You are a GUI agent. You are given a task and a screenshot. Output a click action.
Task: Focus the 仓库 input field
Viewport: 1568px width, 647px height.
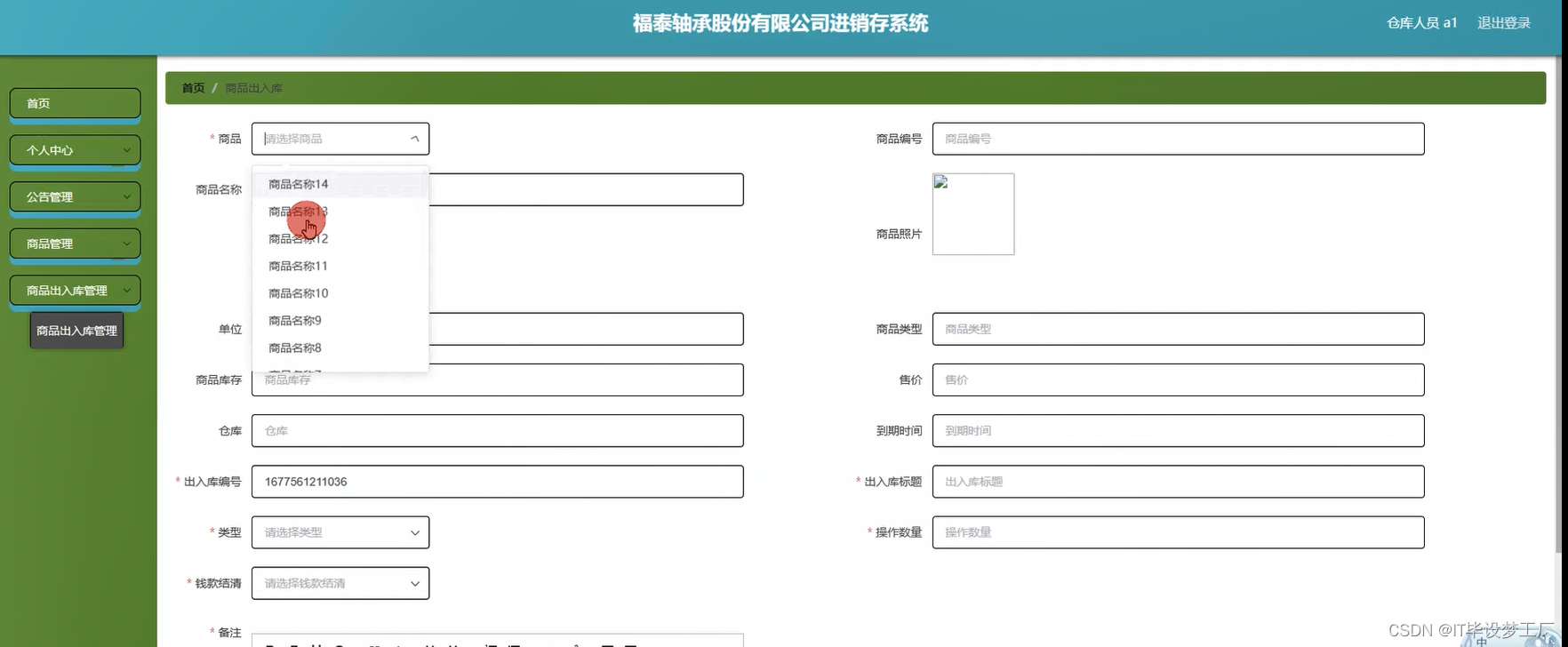tap(498, 430)
